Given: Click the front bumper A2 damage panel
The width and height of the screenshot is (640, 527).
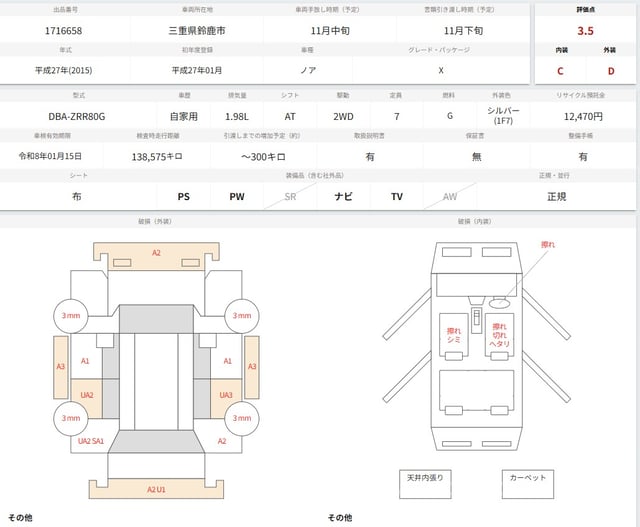Looking at the screenshot, I should (156, 254).
